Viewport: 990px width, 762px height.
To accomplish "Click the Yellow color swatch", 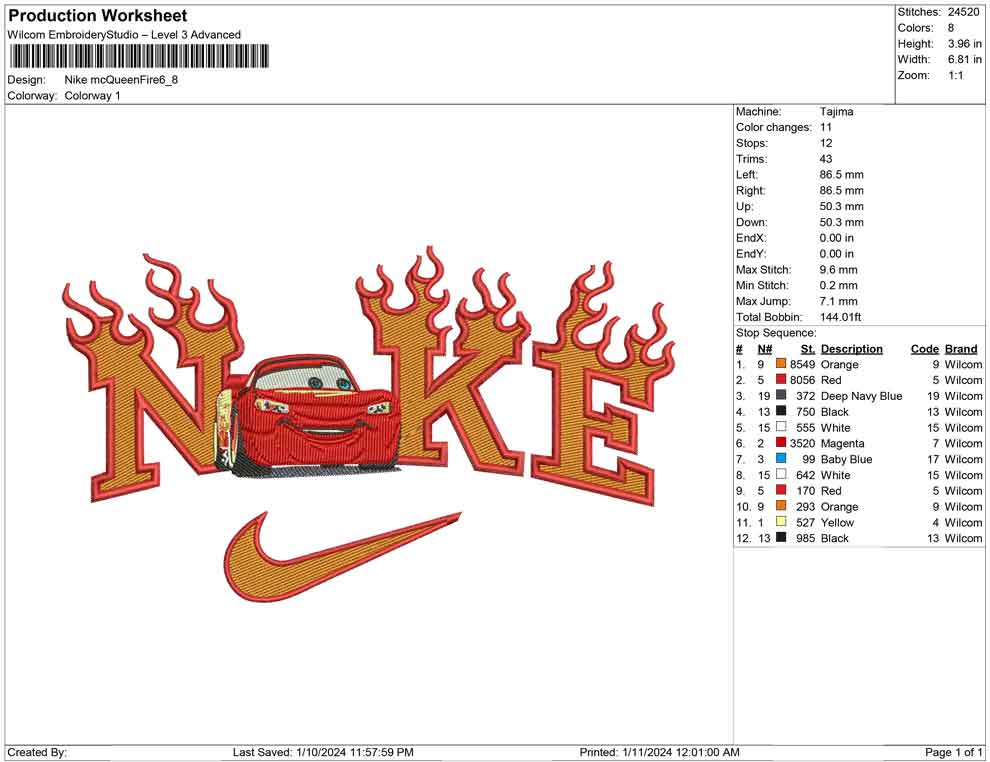I will click(x=781, y=521).
